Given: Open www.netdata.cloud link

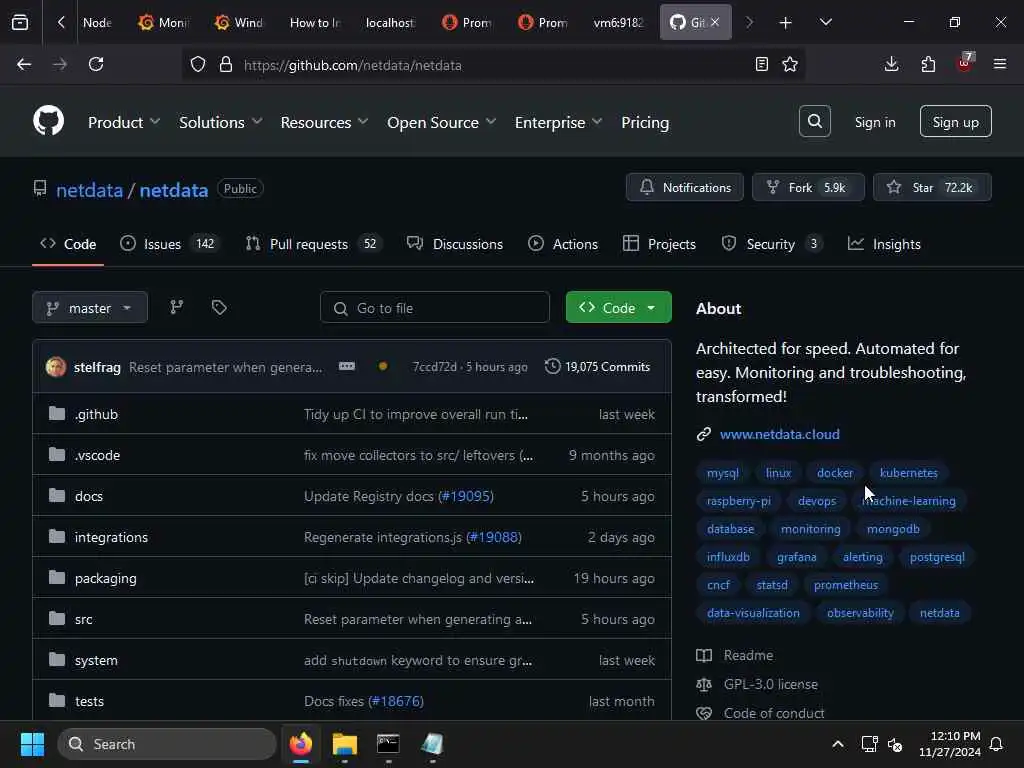Looking at the screenshot, I should (x=780, y=434).
